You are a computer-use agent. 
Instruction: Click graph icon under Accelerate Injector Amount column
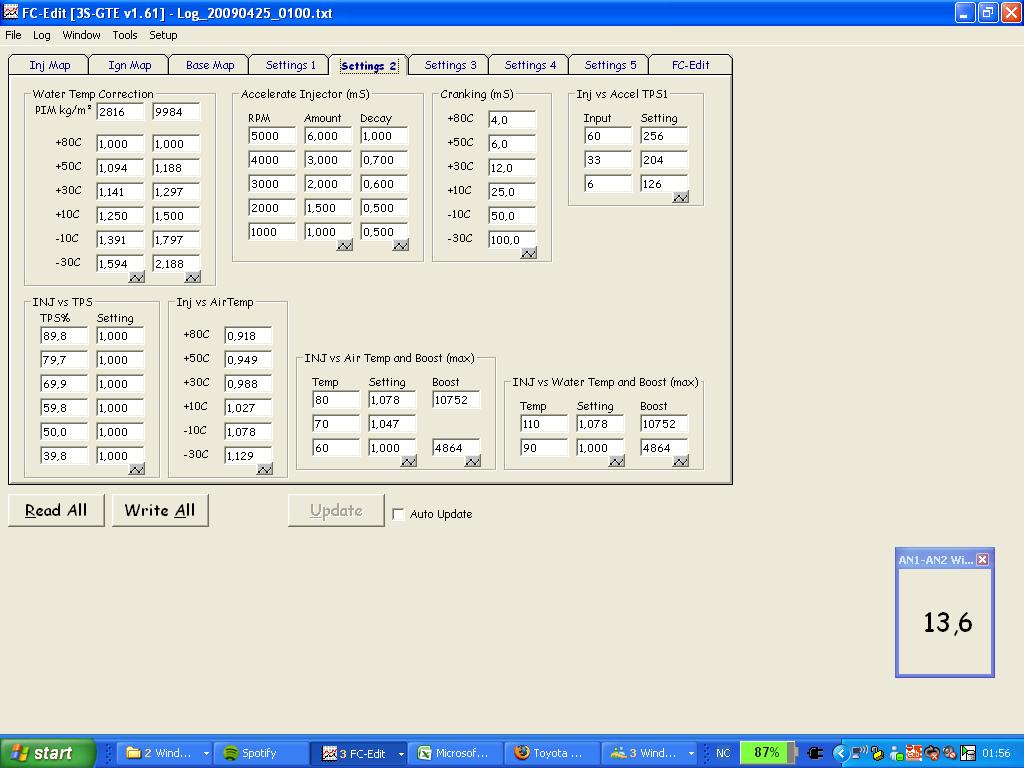click(x=345, y=245)
